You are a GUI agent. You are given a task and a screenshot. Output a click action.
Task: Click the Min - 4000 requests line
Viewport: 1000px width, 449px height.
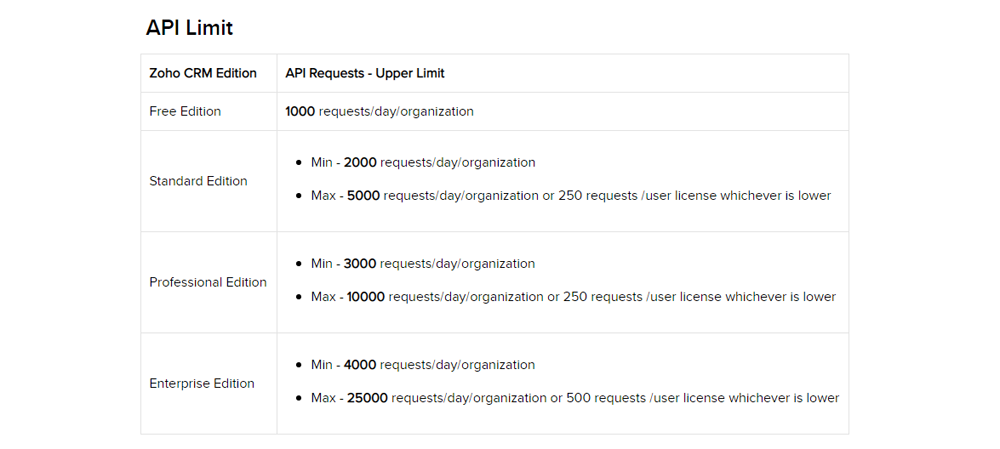tap(423, 365)
